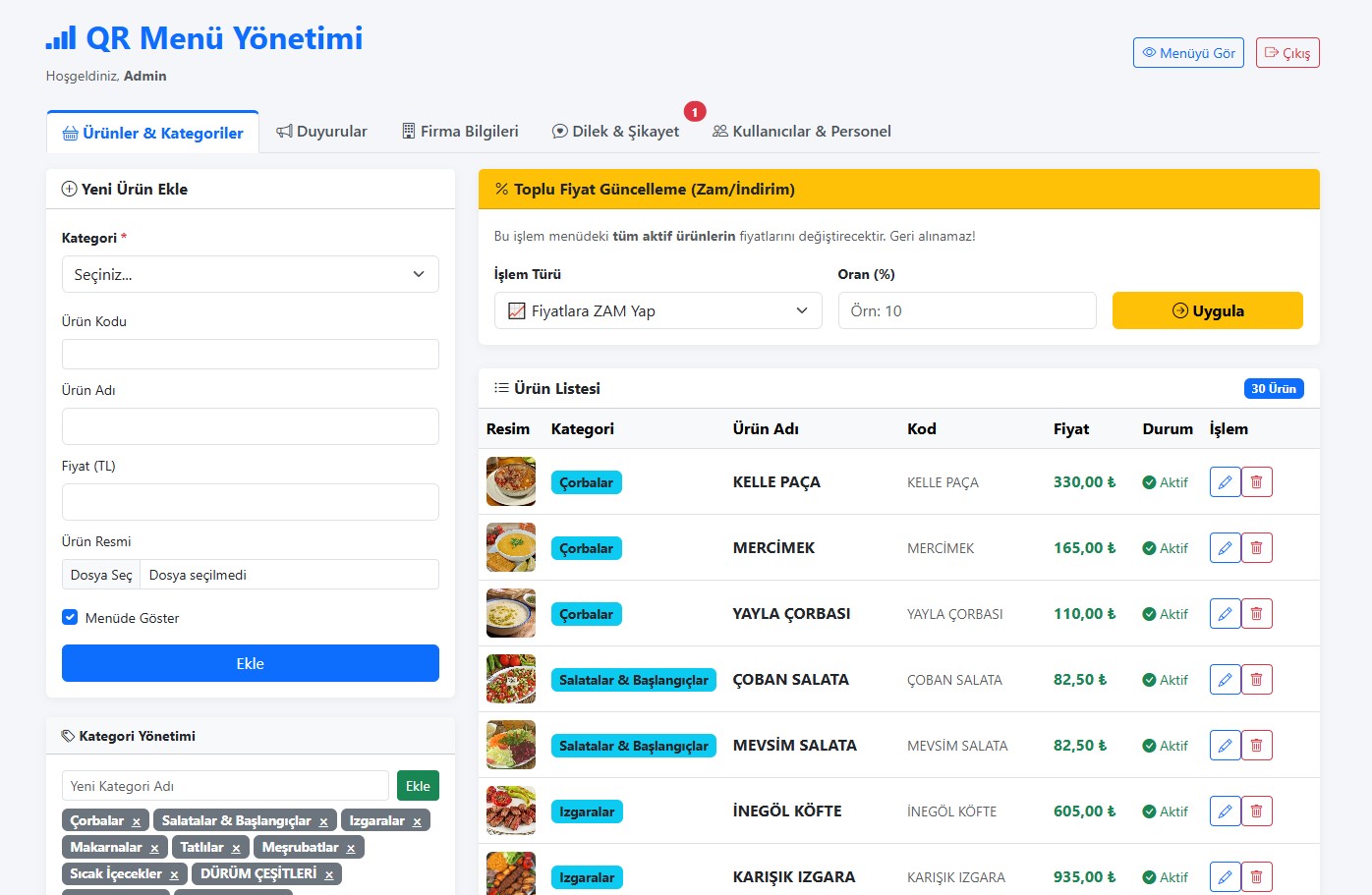
Task: Open the Kategori dropdown
Action: point(250,274)
